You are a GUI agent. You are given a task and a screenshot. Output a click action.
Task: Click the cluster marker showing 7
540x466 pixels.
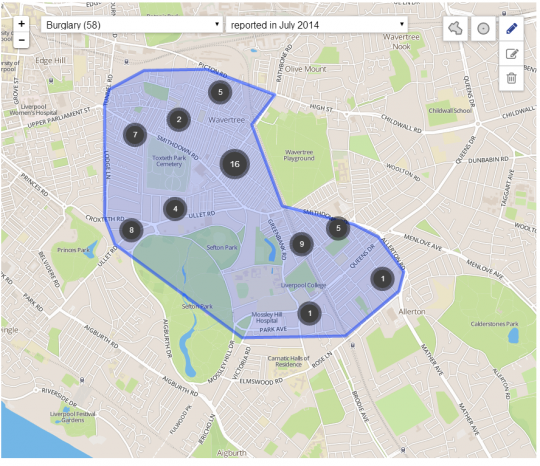click(x=135, y=135)
